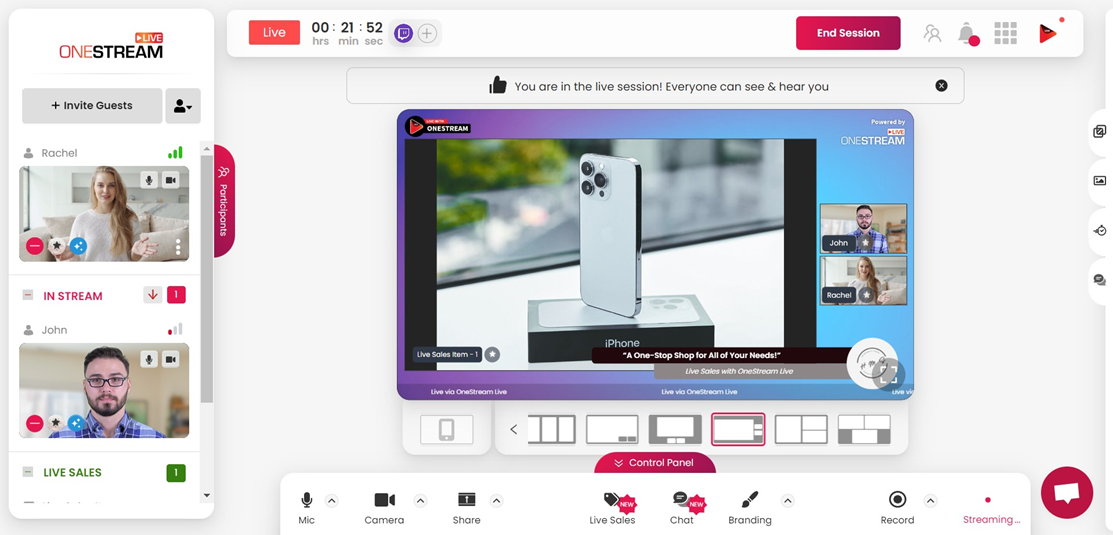Star the Live Sales Item - 1 overlay

(x=492, y=354)
